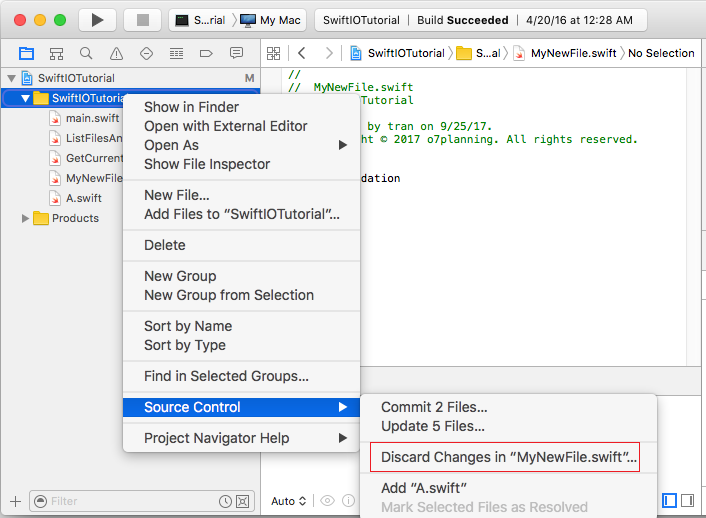The image size is (706, 518).
Task: Click the plus button below the navigator
Action: click(x=15, y=501)
